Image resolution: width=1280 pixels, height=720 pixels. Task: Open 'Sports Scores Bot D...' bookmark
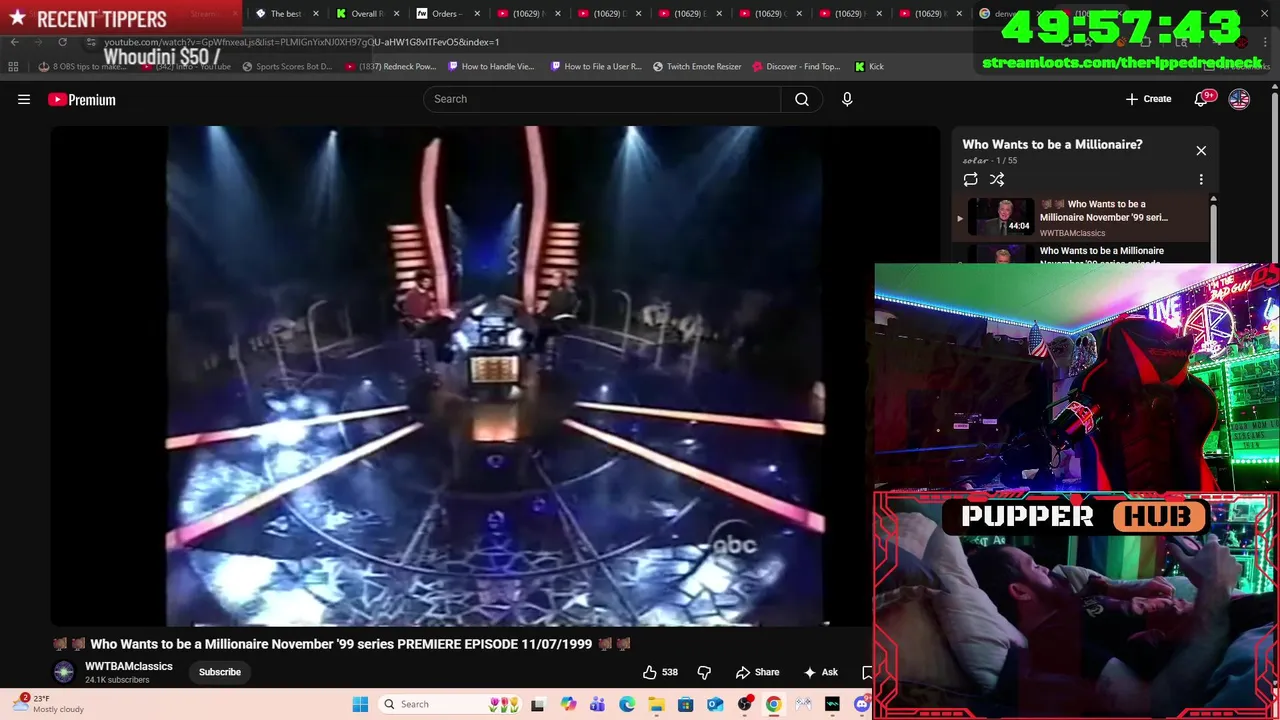coord(286,66)
